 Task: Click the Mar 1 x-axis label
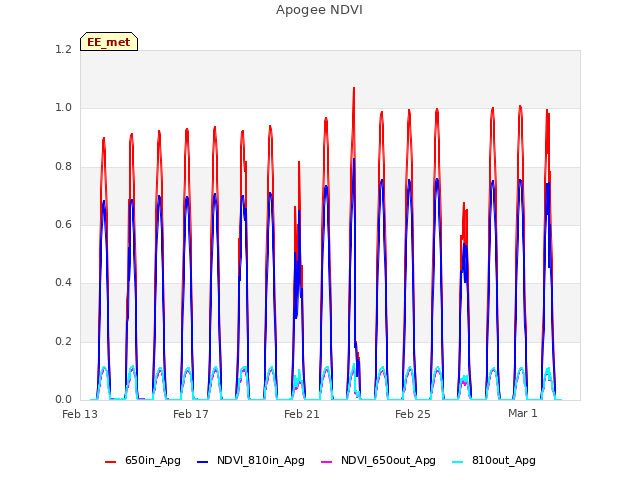(523, 413)
